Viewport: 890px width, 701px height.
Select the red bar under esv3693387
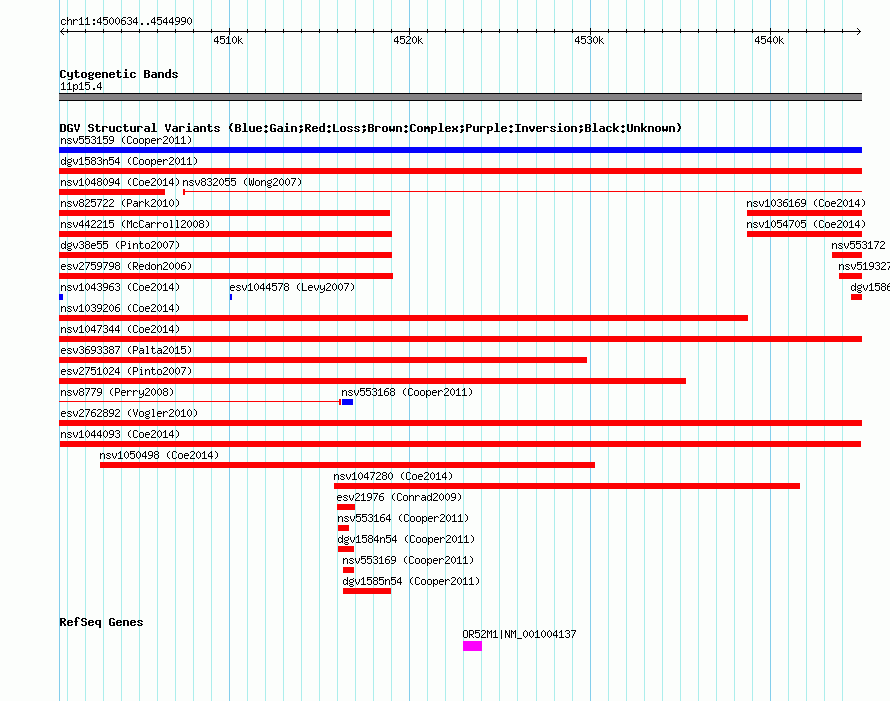point(323,360)
